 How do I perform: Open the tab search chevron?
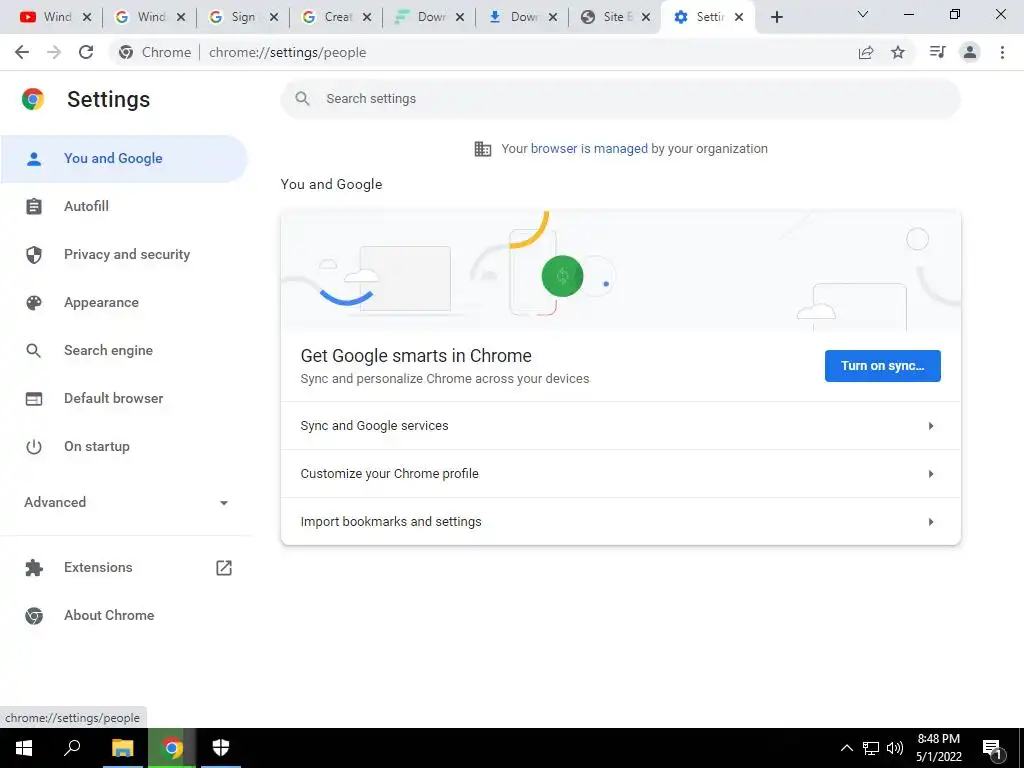coord(863,14)
